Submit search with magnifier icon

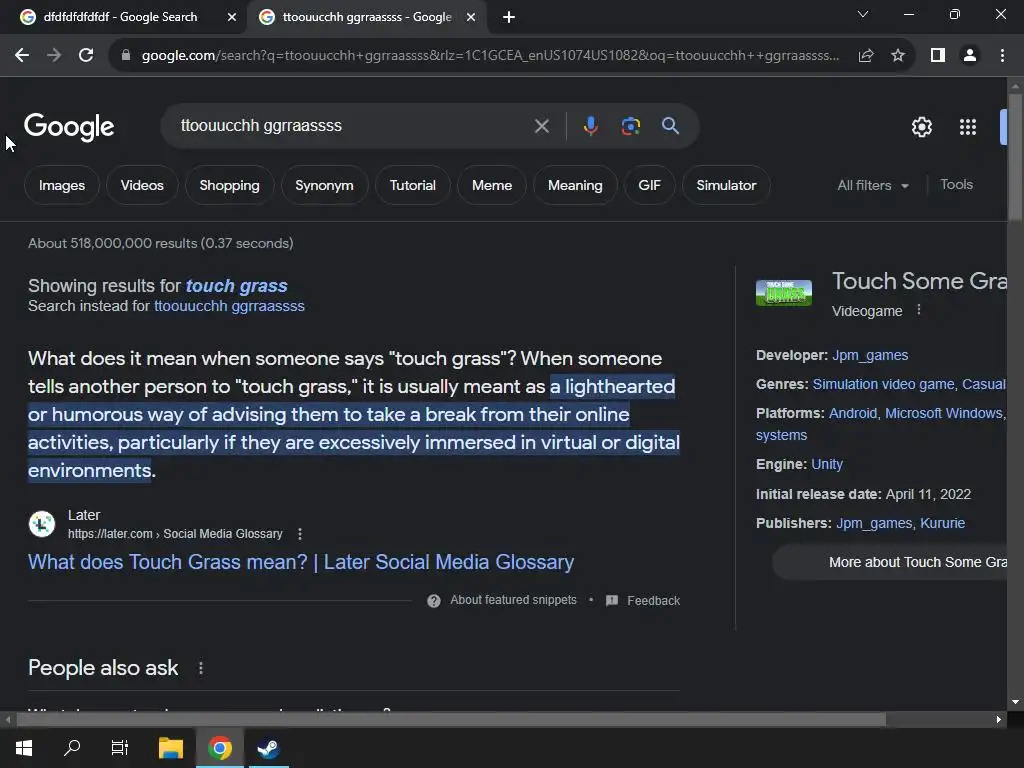(x=670, y=126)
